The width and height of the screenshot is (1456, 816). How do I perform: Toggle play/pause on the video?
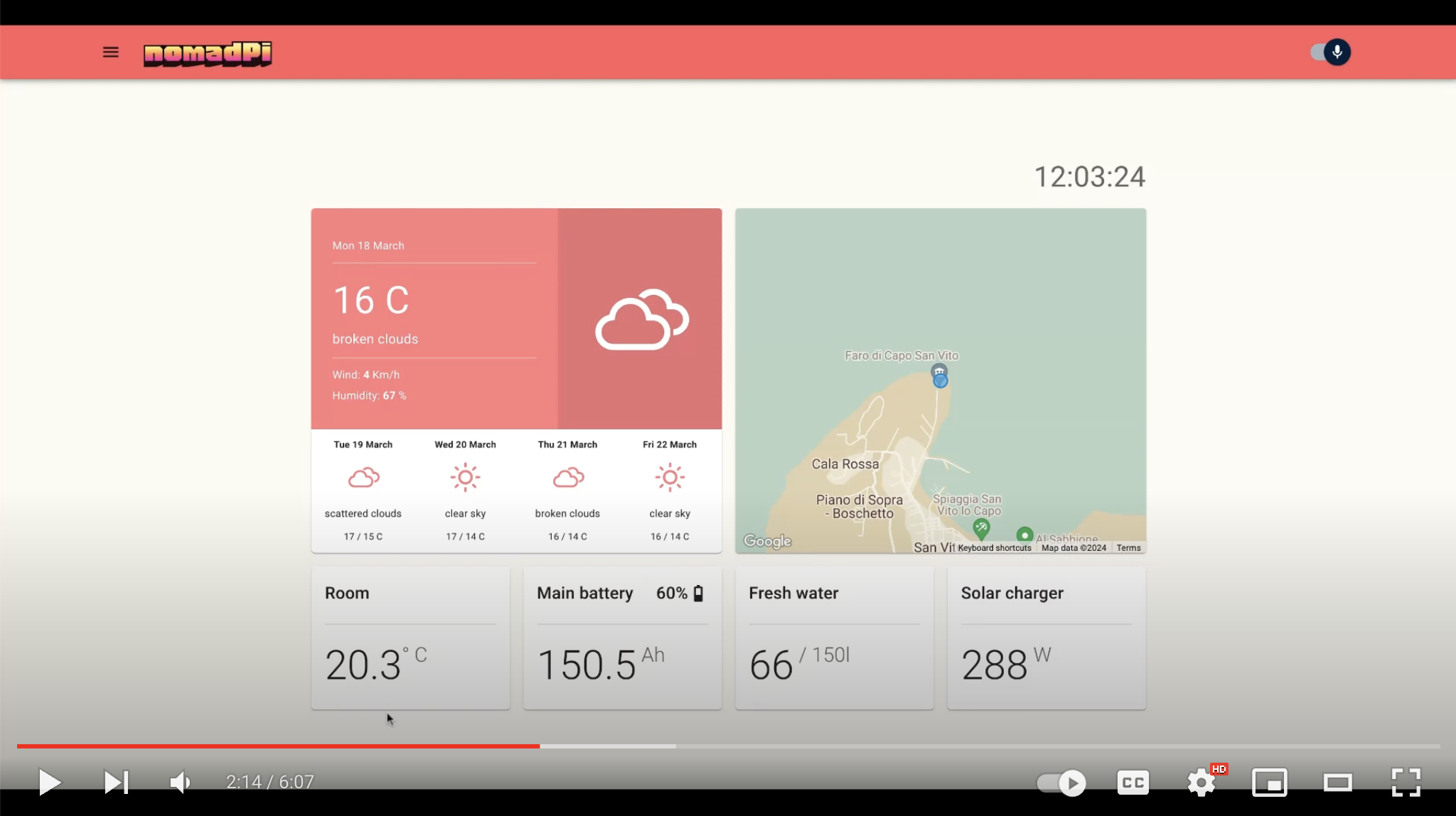(48, 782)
